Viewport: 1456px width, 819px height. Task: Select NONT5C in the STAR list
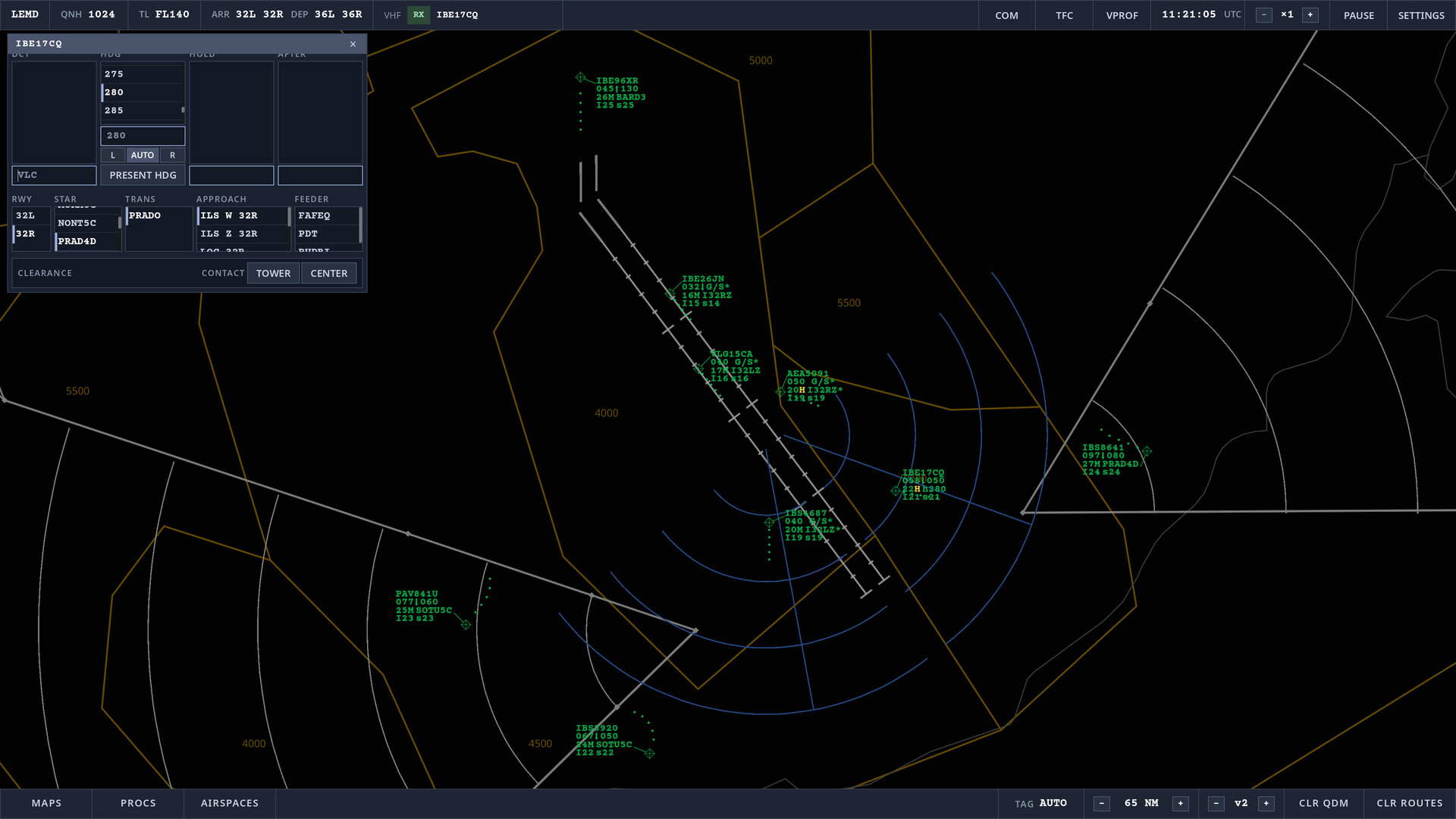coord(87,223)
